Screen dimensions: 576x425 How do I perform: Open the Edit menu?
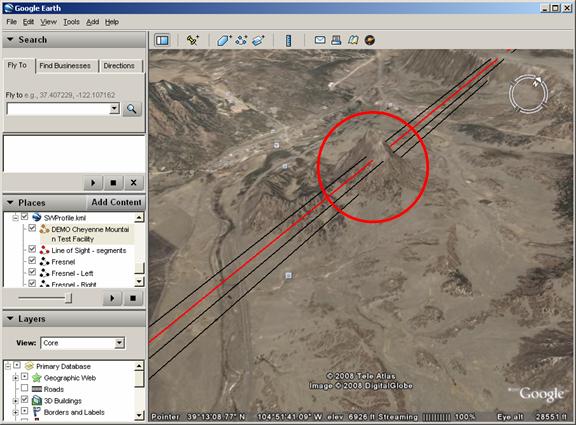coord(28,22)
